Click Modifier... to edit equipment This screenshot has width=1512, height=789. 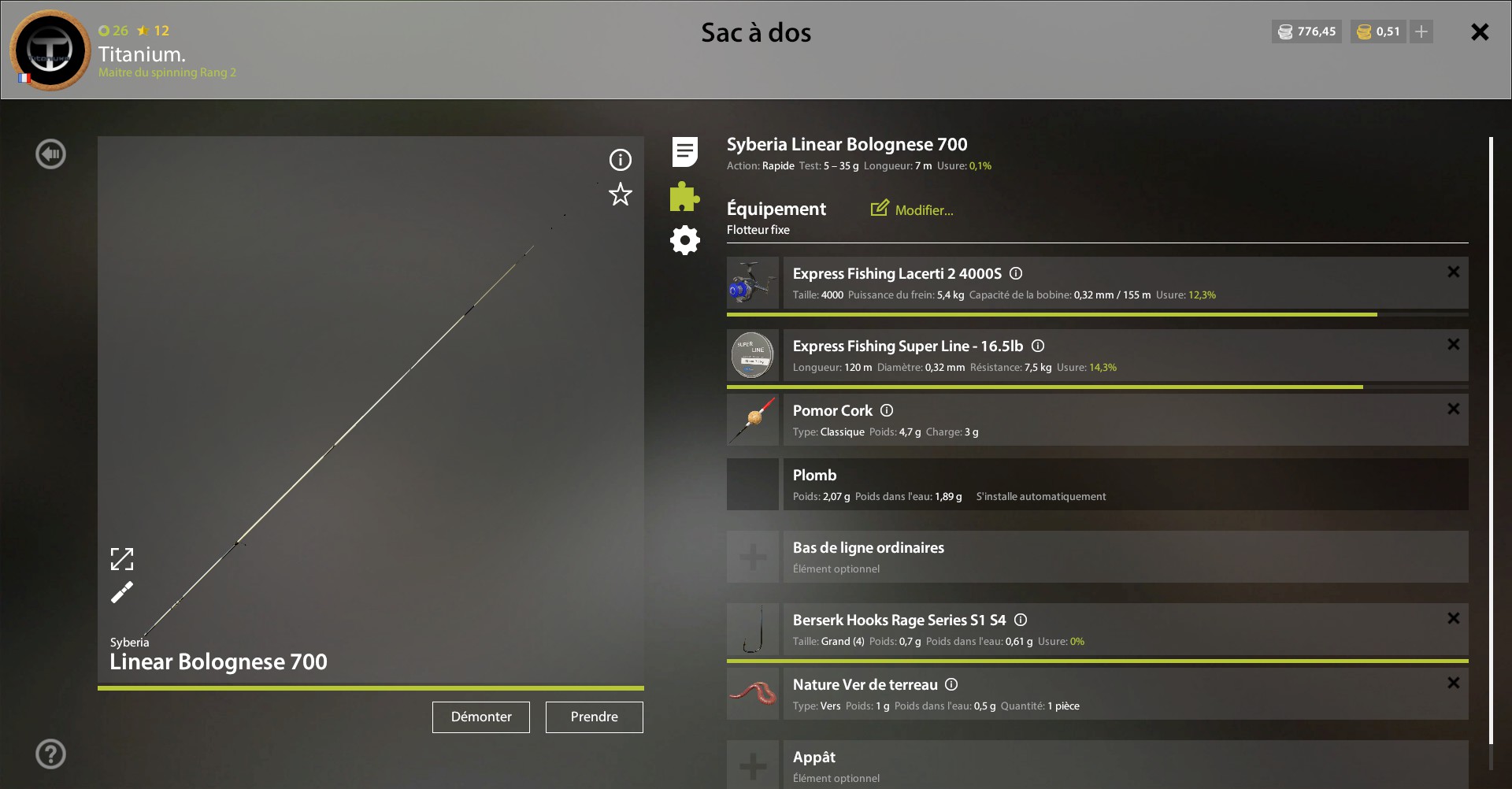912,209
